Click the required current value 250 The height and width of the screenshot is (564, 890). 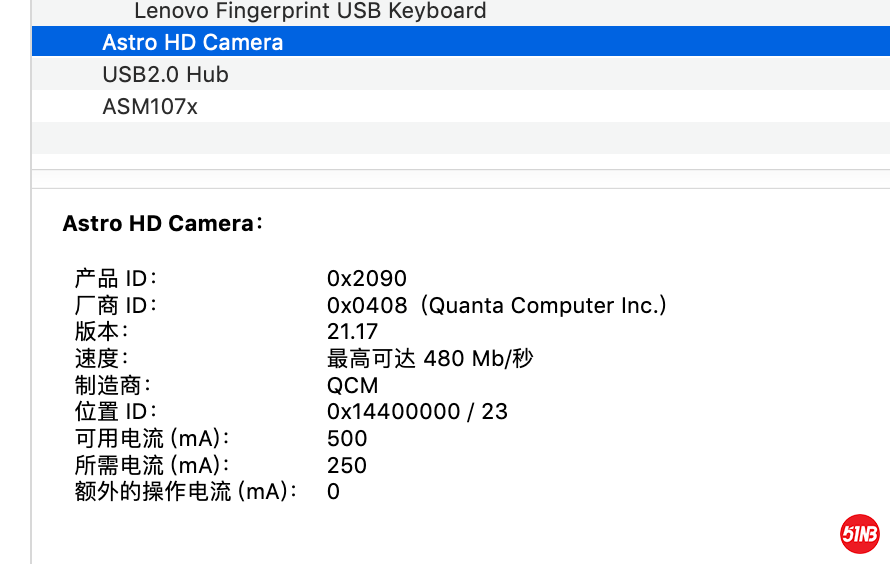347,465
